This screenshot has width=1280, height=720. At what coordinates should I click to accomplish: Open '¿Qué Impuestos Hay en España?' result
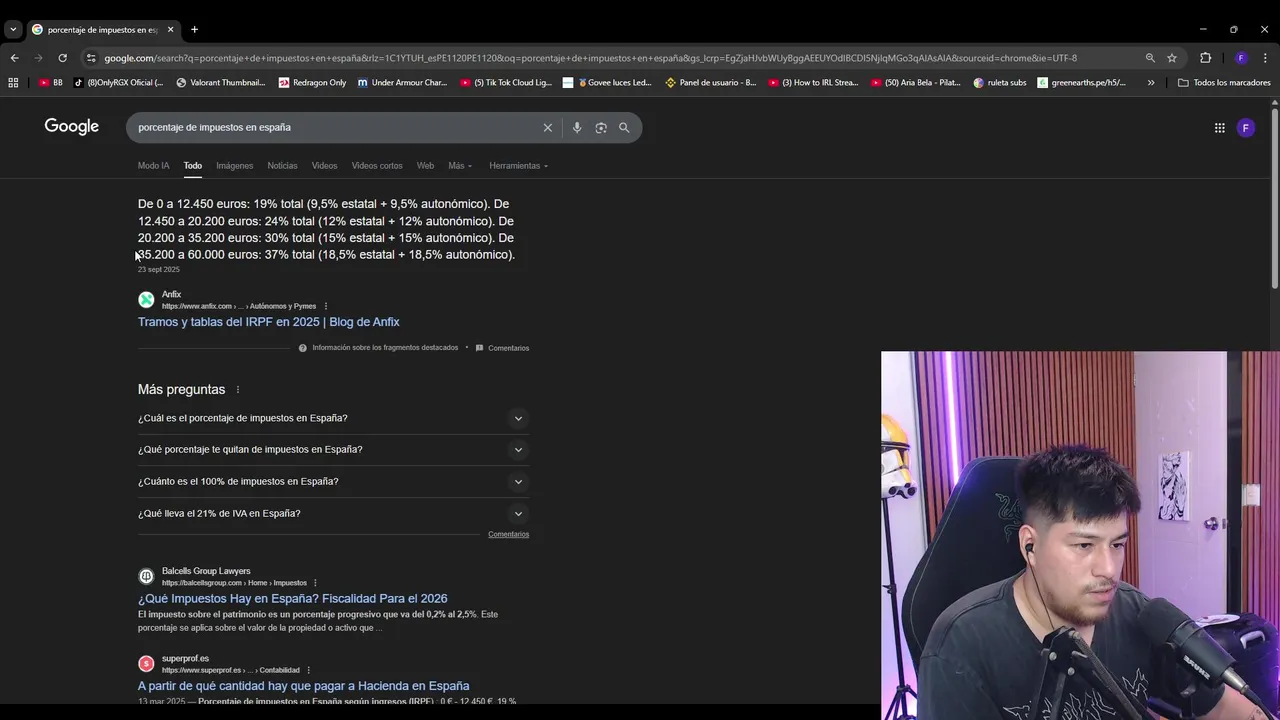click(x=292, y=599)
